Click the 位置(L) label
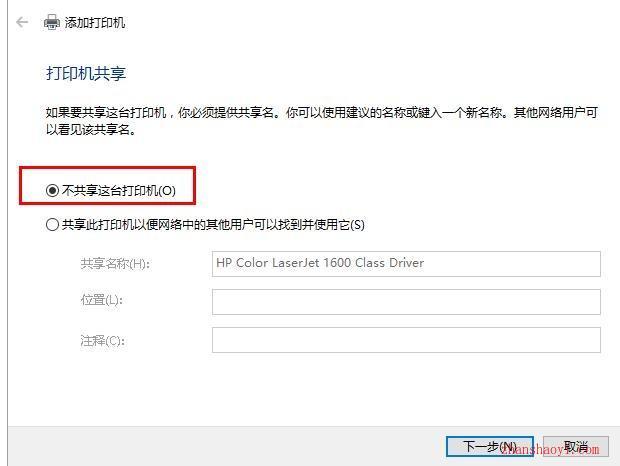This screenshot has width=620, height=466. point(102,300)
